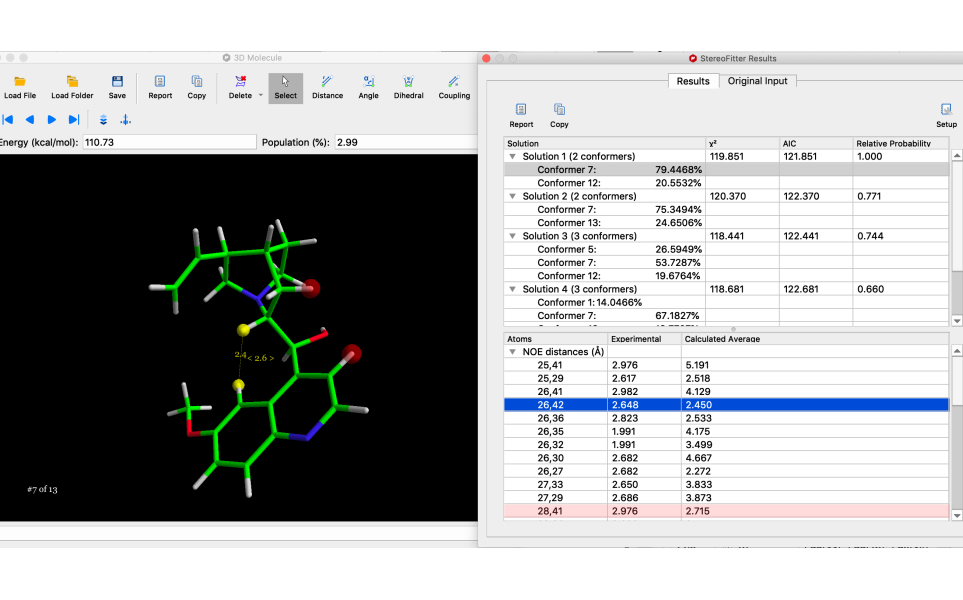This screenshot has width=963, height=600.
Task: Open Setup in StereoFitter Results
Action: [x=946, y=115]
